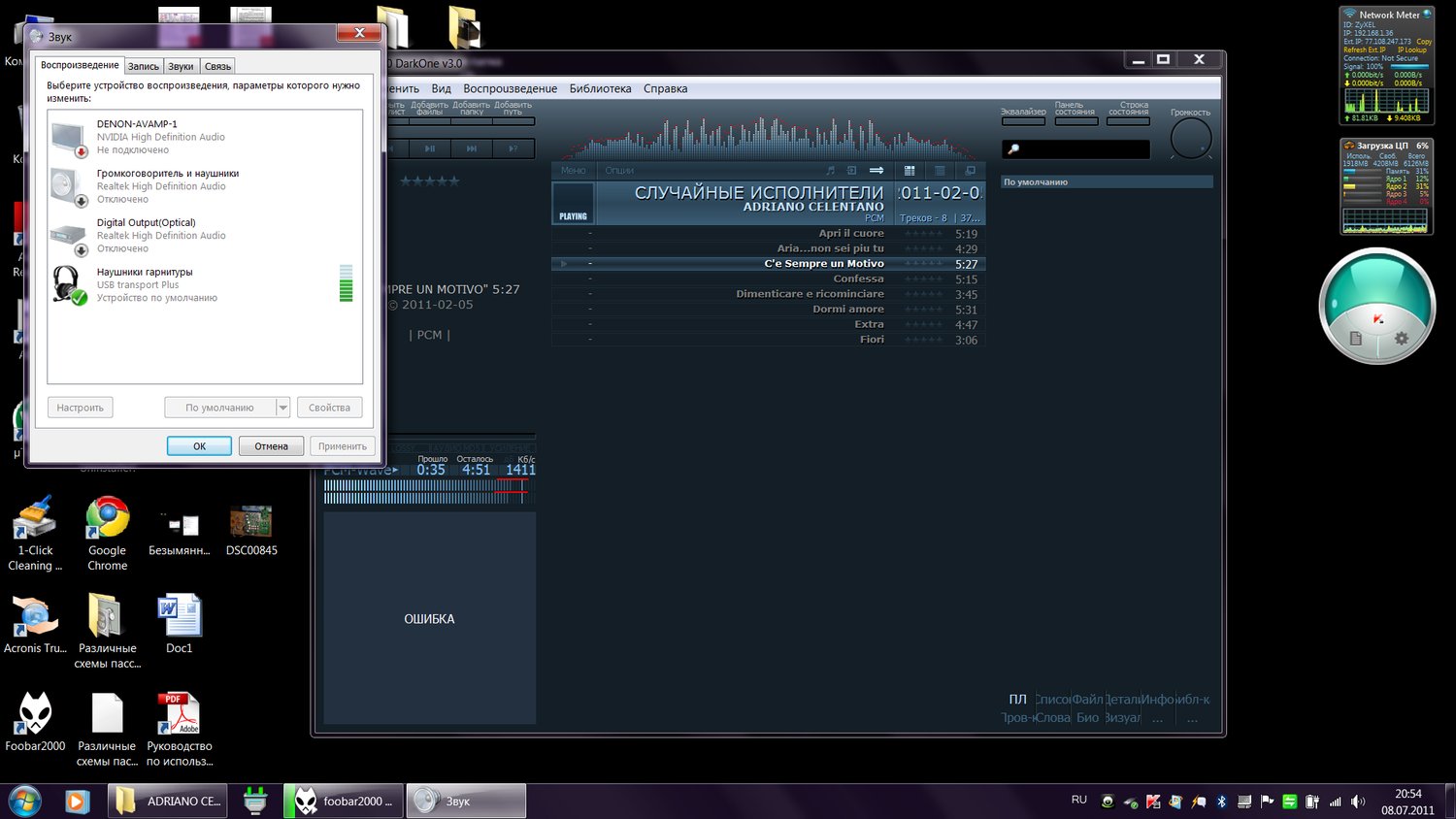Select the Realtek speakers and headphones device icon

pos(69,187)
